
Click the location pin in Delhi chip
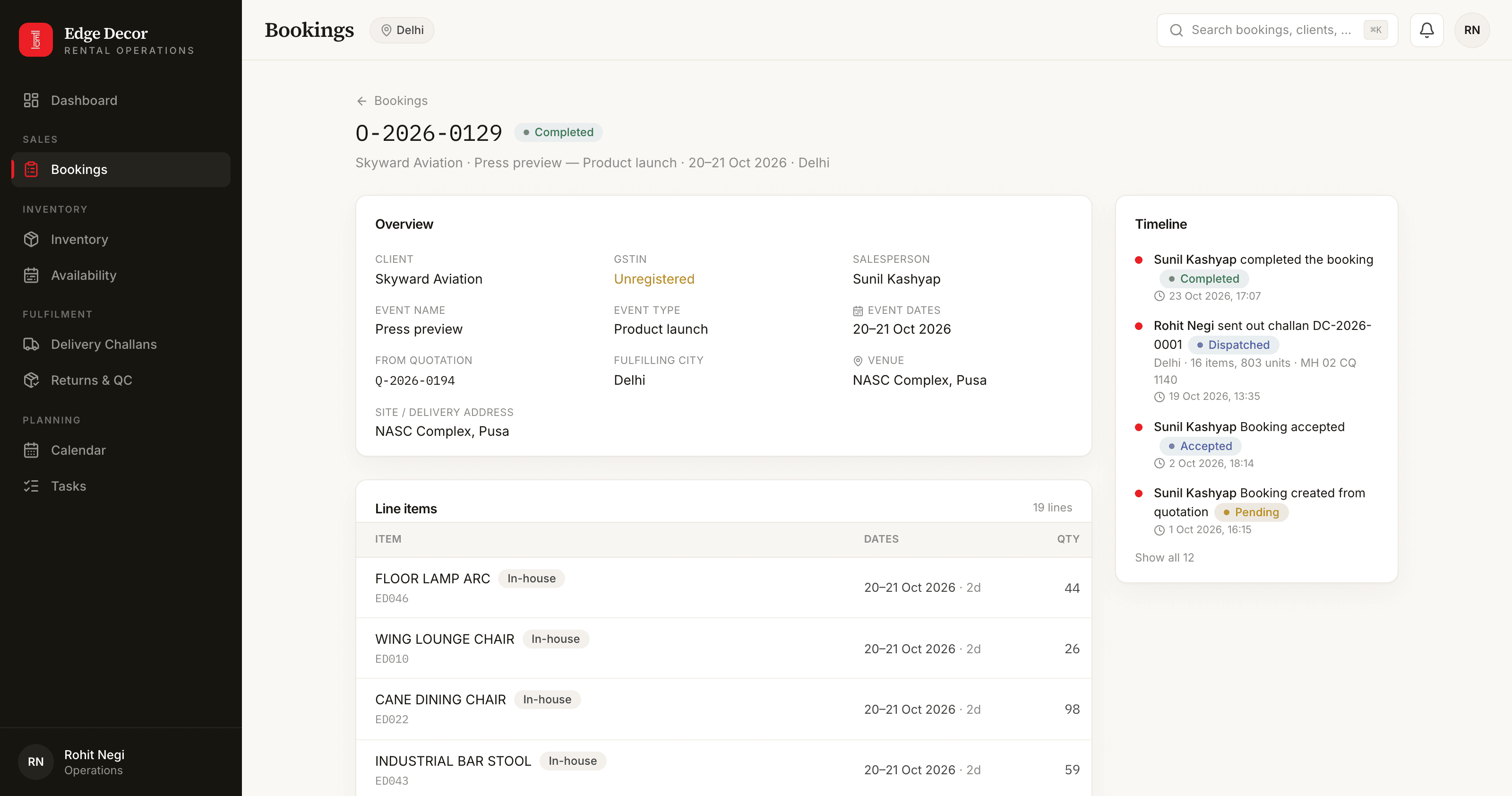coord(386,30)
